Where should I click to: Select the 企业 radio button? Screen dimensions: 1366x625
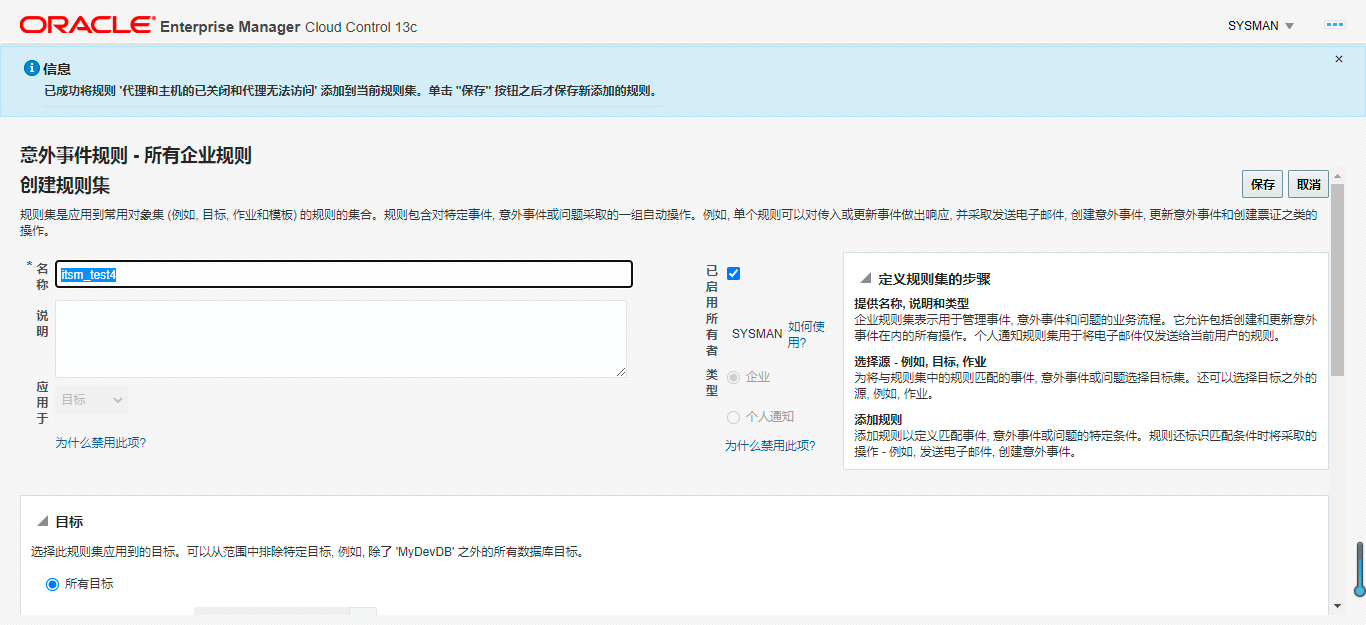[x=734, y=377]
